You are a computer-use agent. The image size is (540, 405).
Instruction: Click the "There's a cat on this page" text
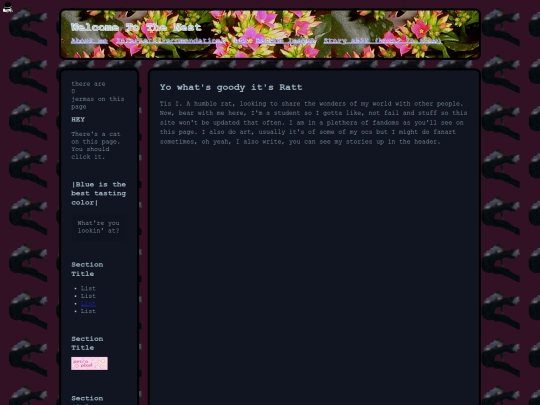96,145
